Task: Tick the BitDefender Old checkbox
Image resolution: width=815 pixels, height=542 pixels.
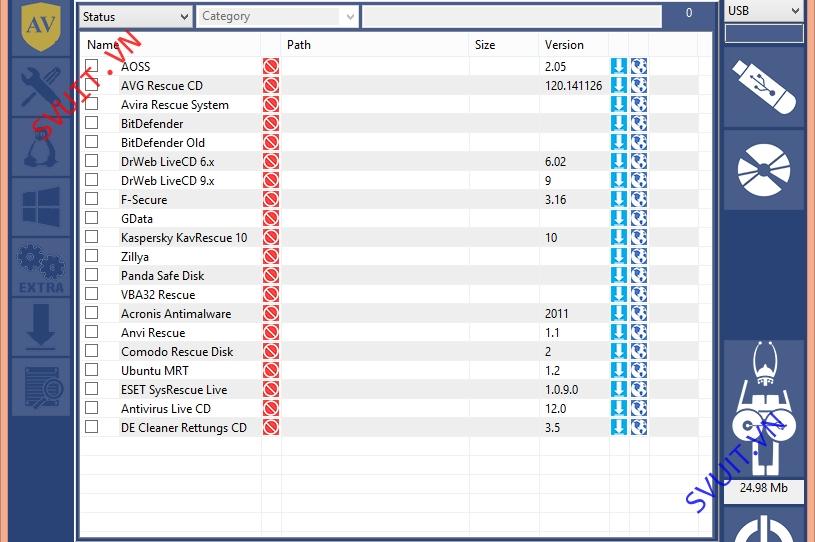Action: (x=91, y=141)
